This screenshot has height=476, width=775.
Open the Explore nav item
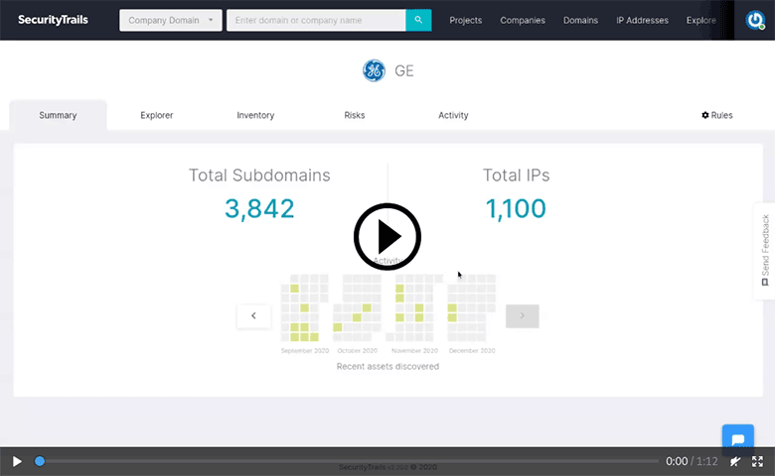(701, 20)
